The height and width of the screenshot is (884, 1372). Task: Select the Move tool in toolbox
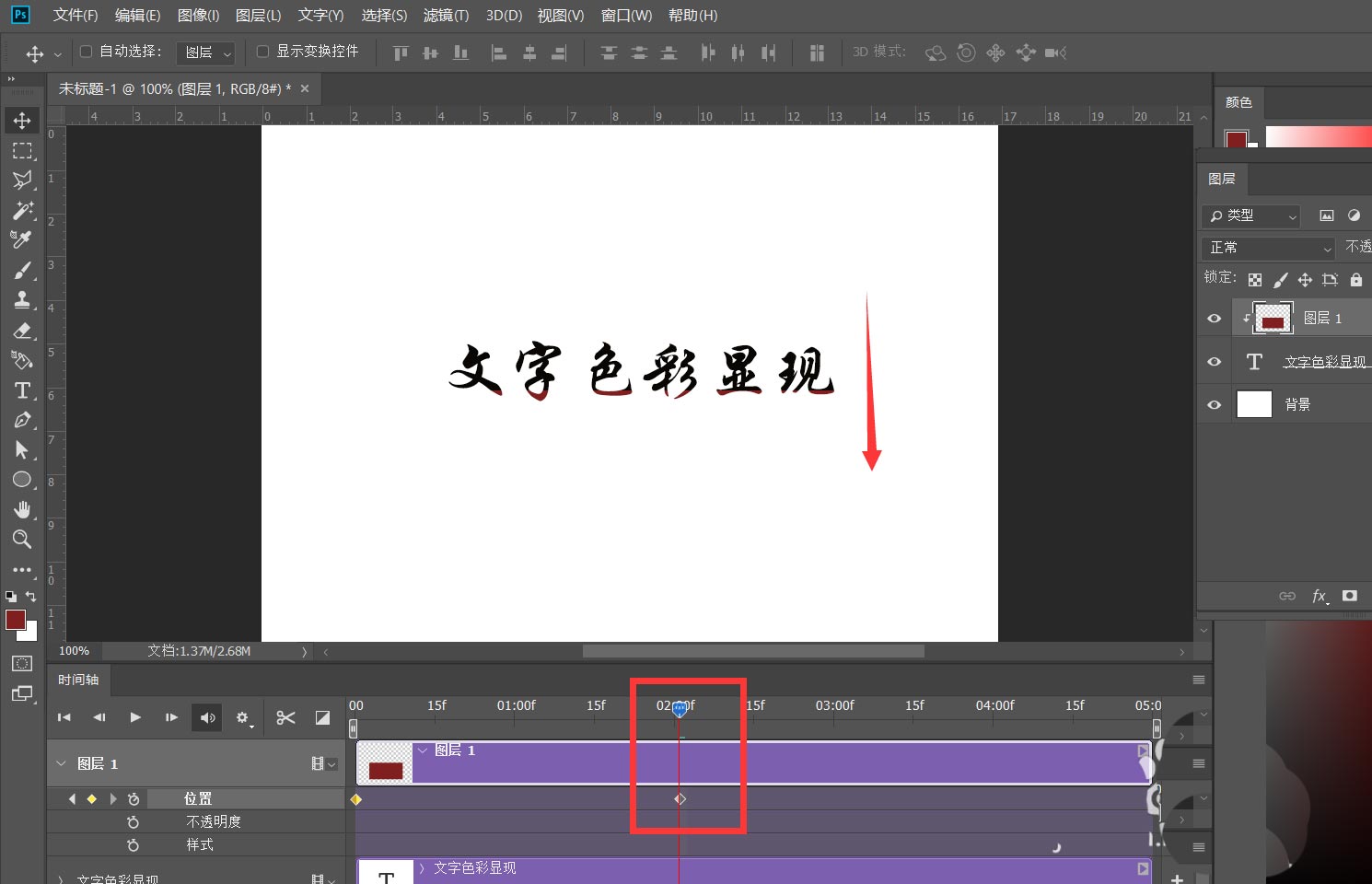(x=22, y=121)
